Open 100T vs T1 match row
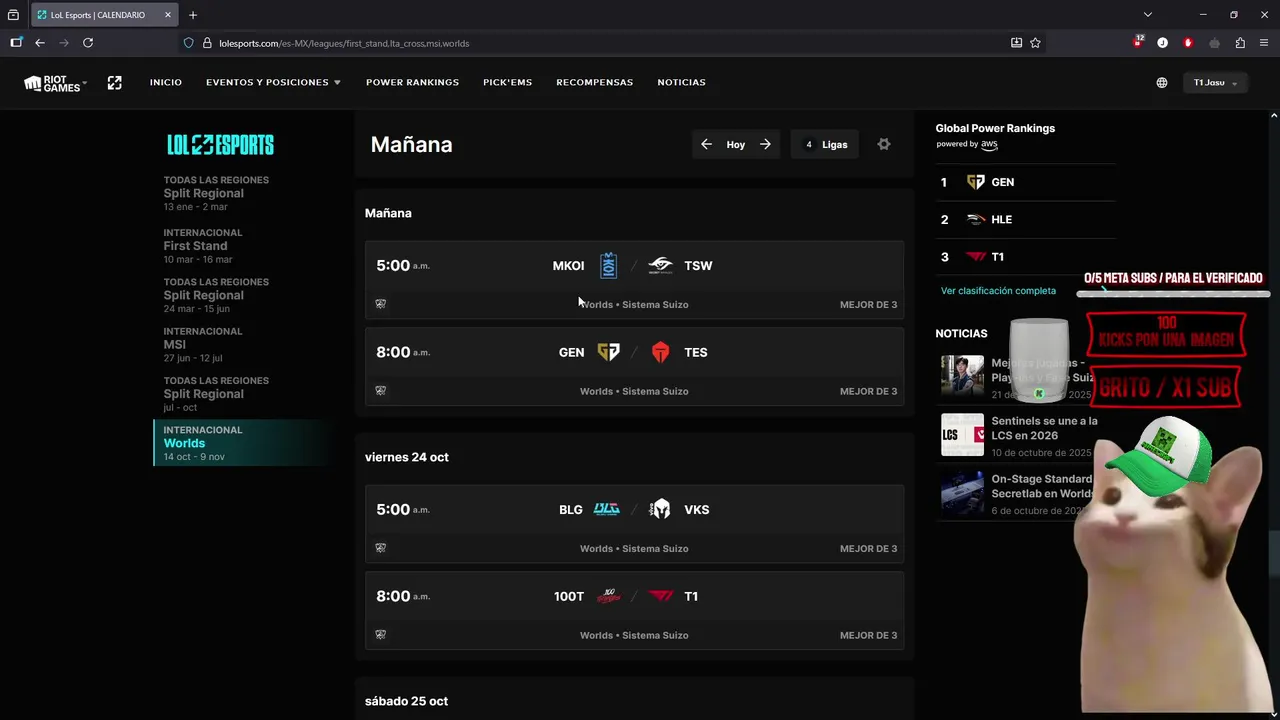Viewport: 1280px width, 720px height. click(634, 610)
